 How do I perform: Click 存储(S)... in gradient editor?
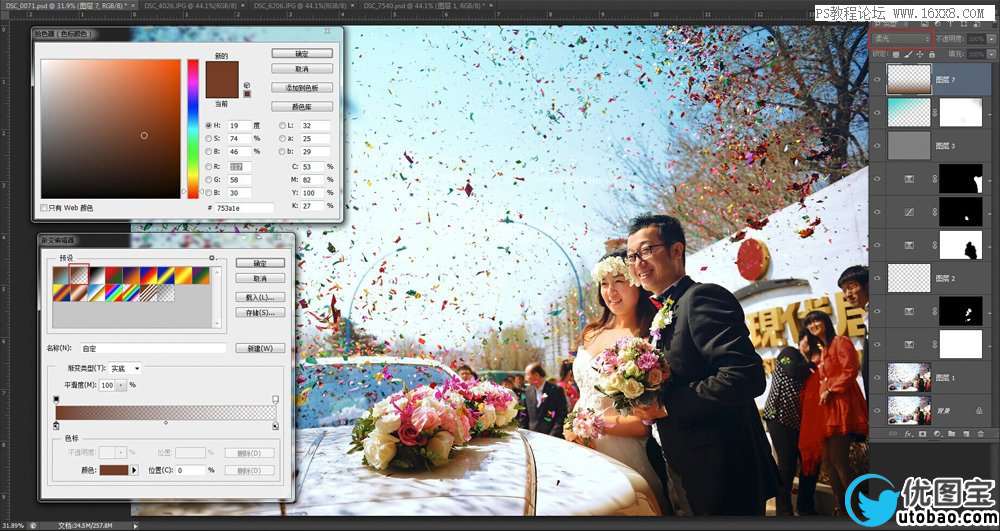tap(260, 312)
